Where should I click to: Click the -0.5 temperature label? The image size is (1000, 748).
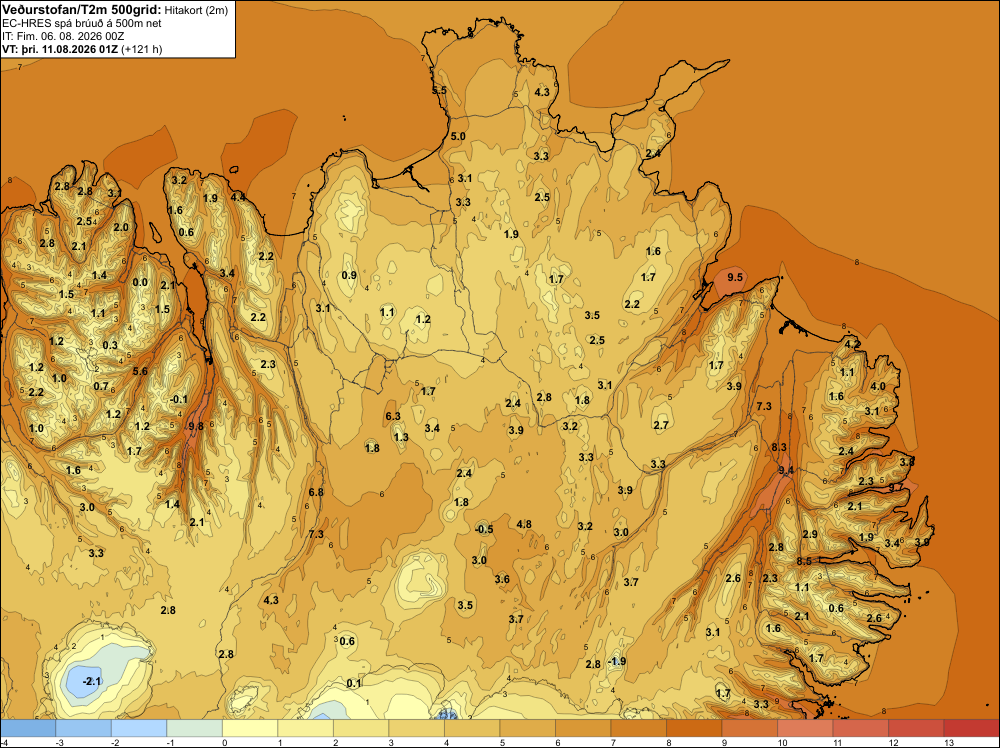484,529
